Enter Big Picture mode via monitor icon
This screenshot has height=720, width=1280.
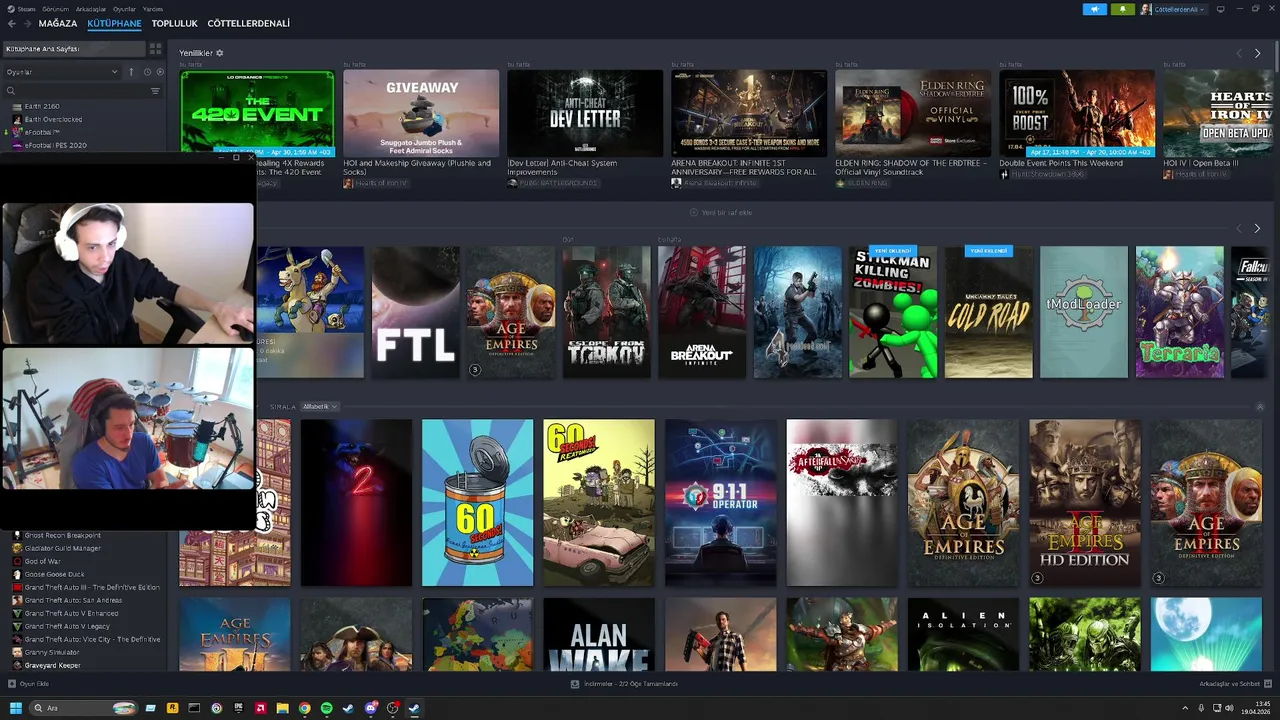click(x=1222, y=9)
